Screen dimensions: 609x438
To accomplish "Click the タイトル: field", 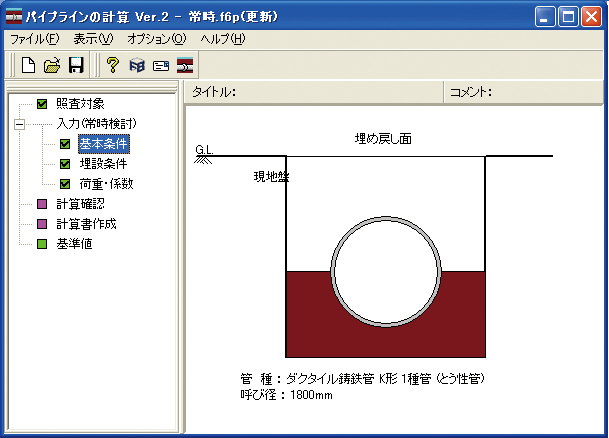I will click(313, 92).
